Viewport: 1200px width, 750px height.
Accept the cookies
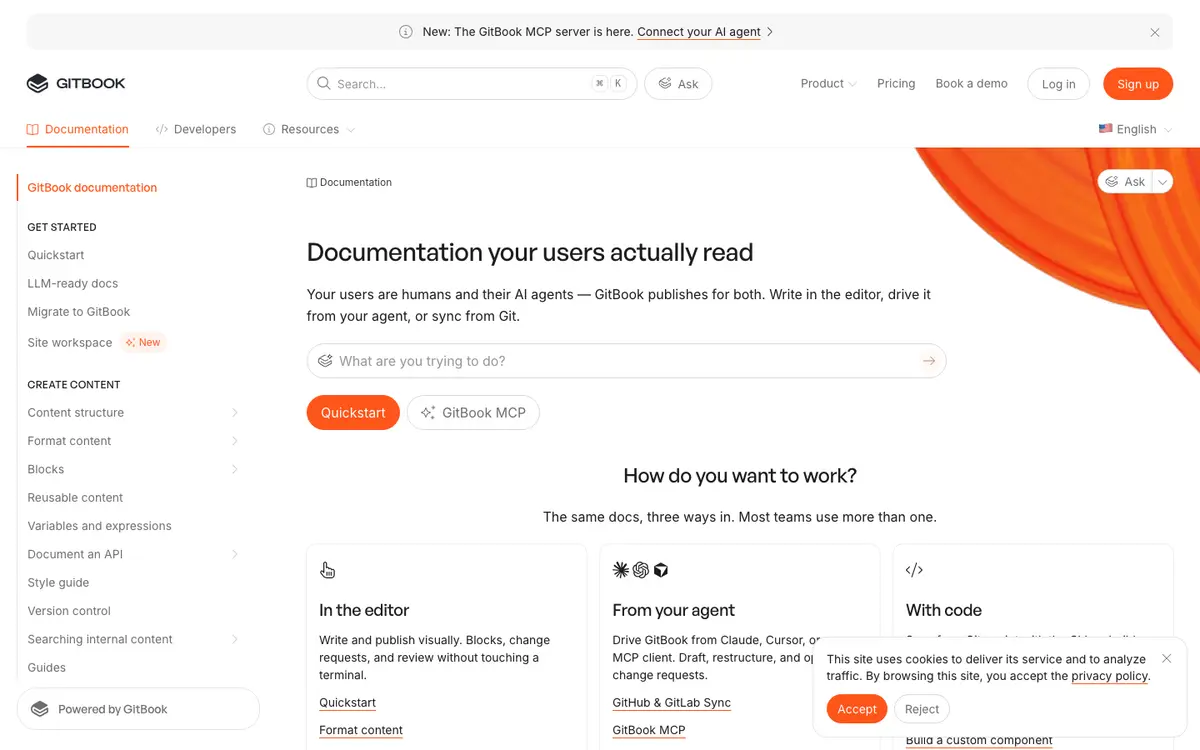857,709
